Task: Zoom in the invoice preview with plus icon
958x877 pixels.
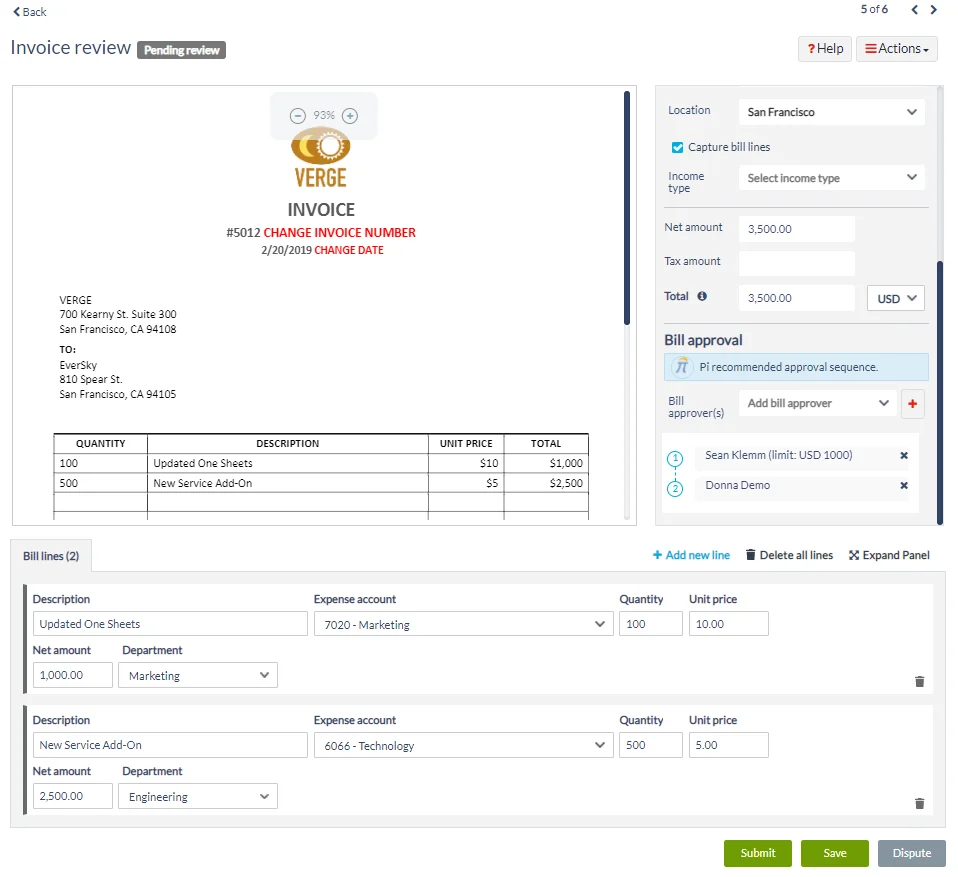Action: coord(349,116)
